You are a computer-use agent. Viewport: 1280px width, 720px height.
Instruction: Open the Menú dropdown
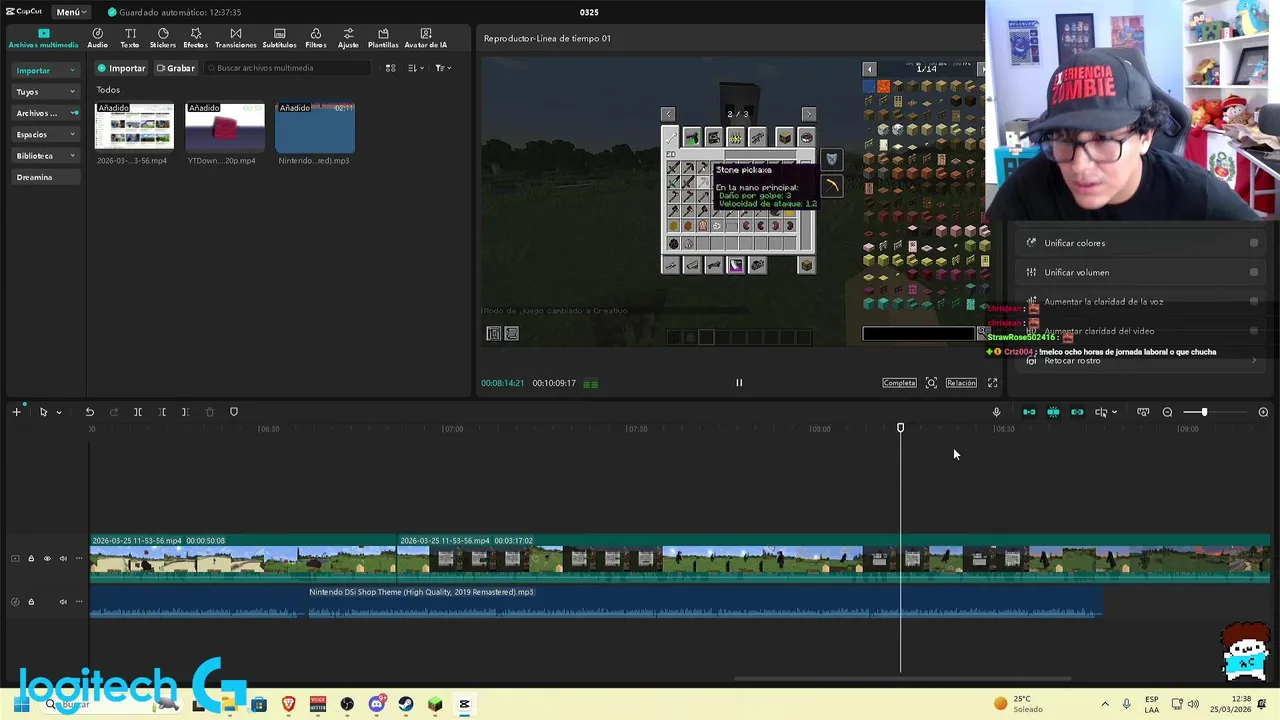coord(70,12)
